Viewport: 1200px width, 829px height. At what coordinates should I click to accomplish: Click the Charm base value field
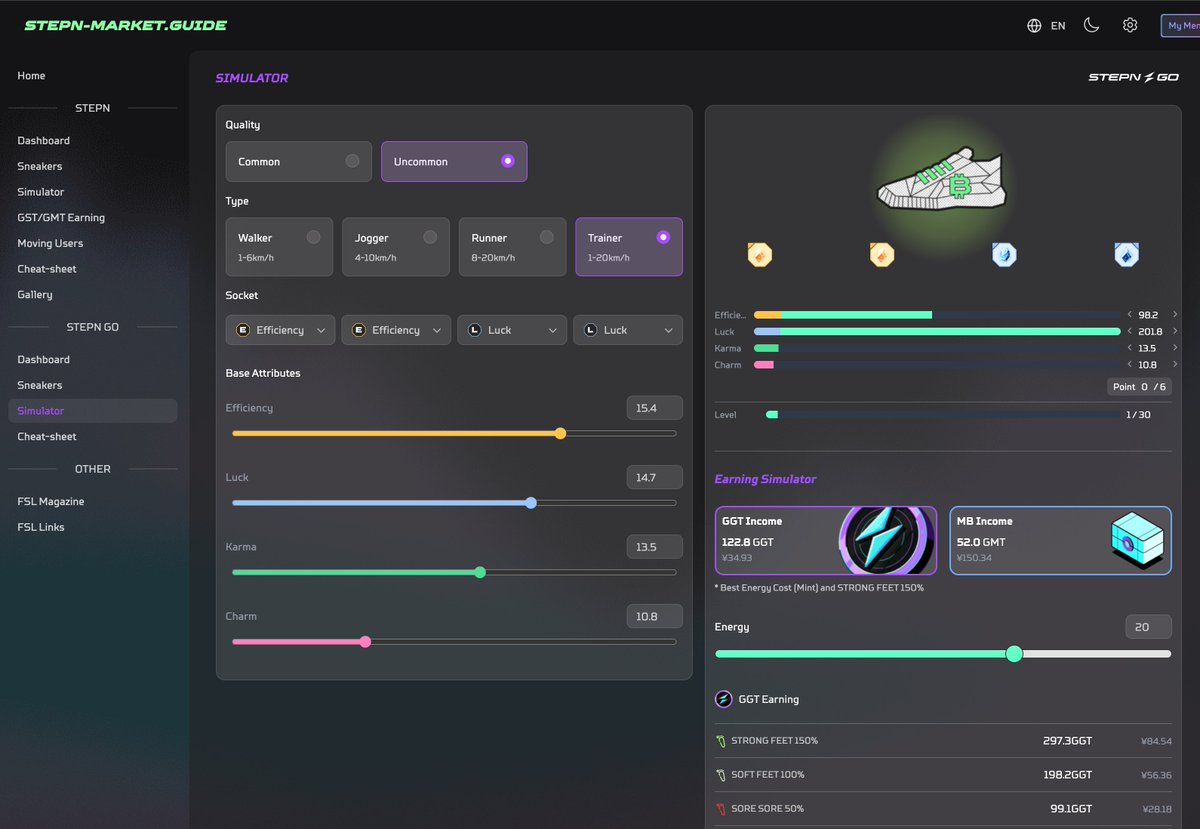coord(655,616)
